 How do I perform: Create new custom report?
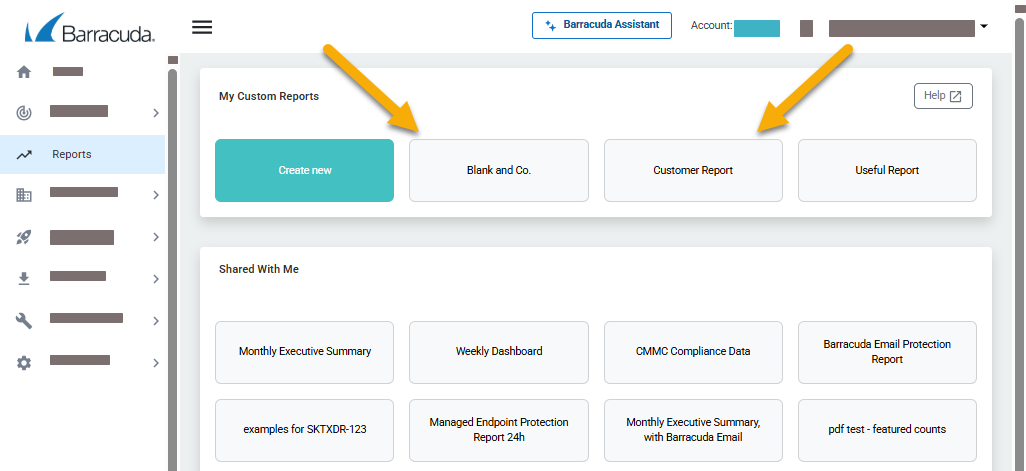(304, 170)
